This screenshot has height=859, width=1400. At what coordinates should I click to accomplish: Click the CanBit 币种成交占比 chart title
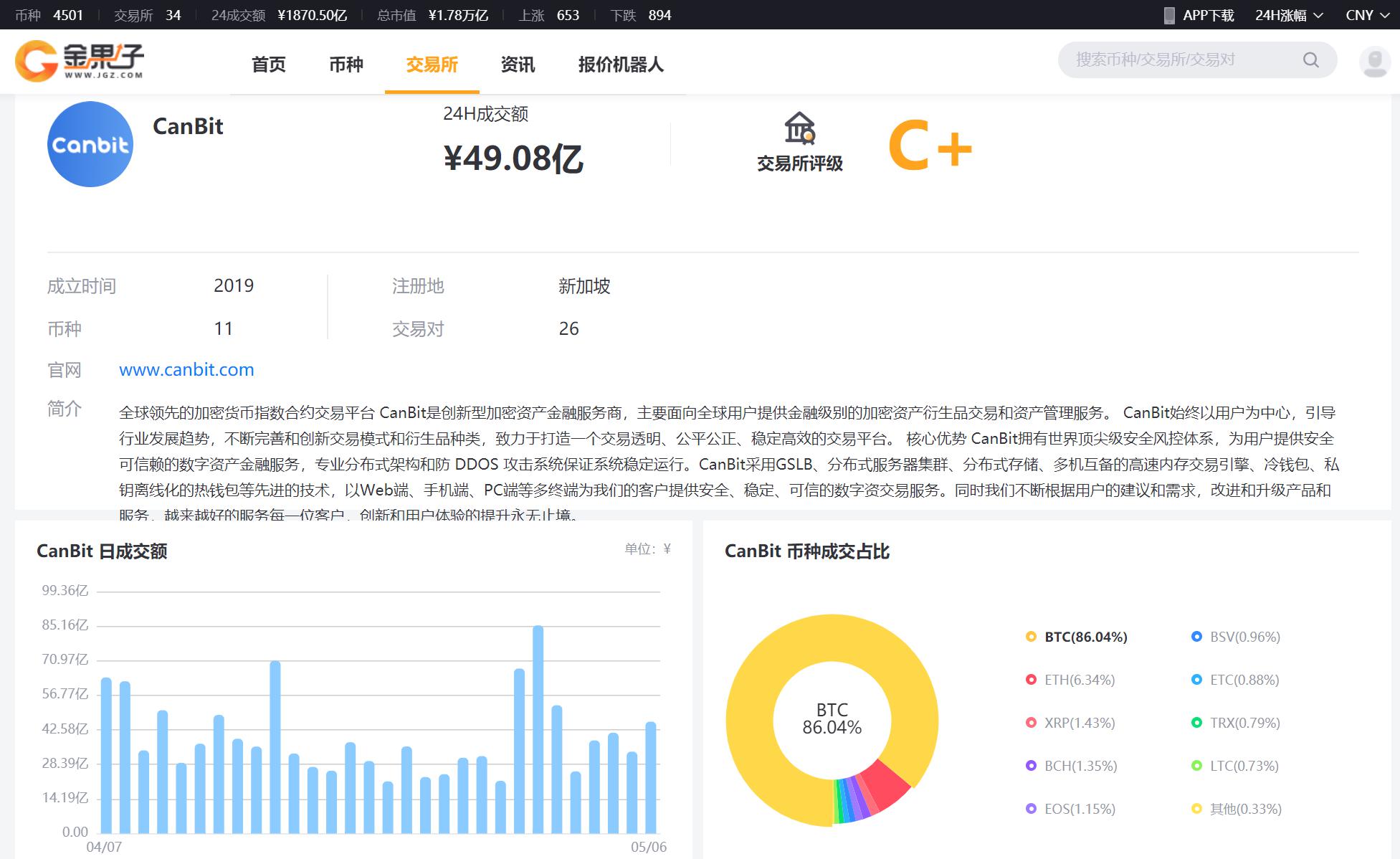point(807,551)
